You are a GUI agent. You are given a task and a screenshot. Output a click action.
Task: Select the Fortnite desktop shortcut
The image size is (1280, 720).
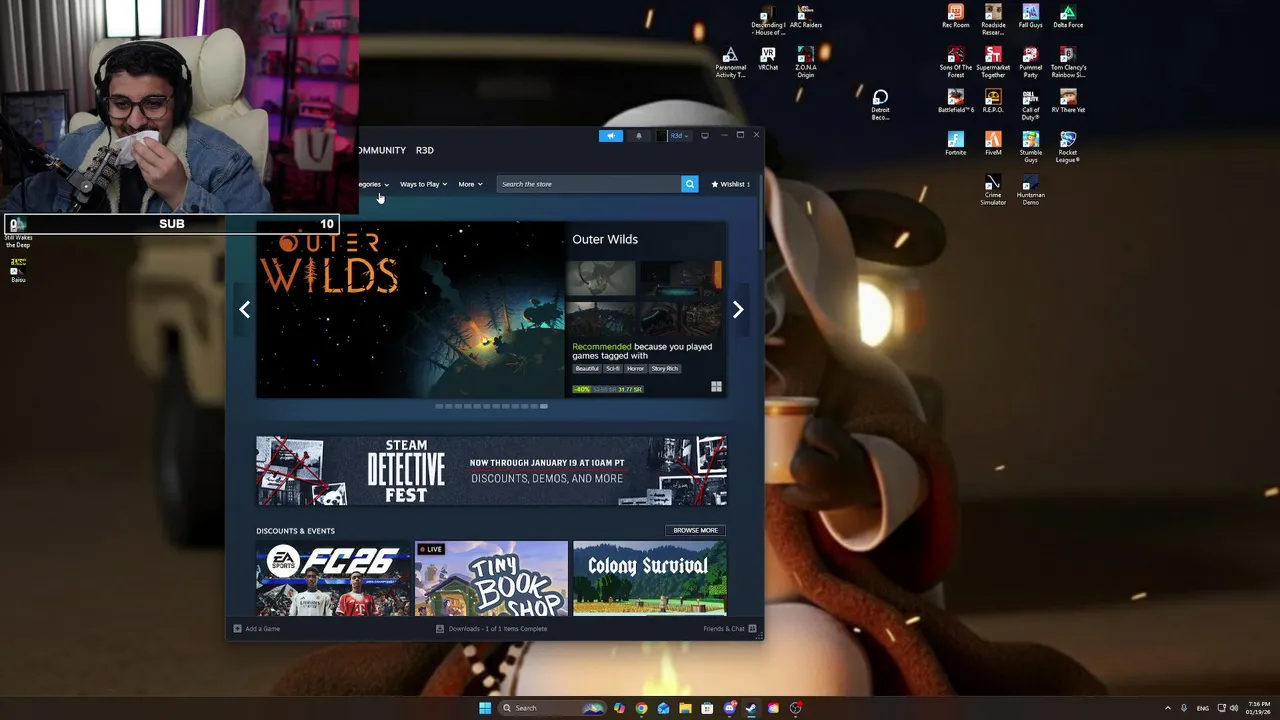point(956,143)
